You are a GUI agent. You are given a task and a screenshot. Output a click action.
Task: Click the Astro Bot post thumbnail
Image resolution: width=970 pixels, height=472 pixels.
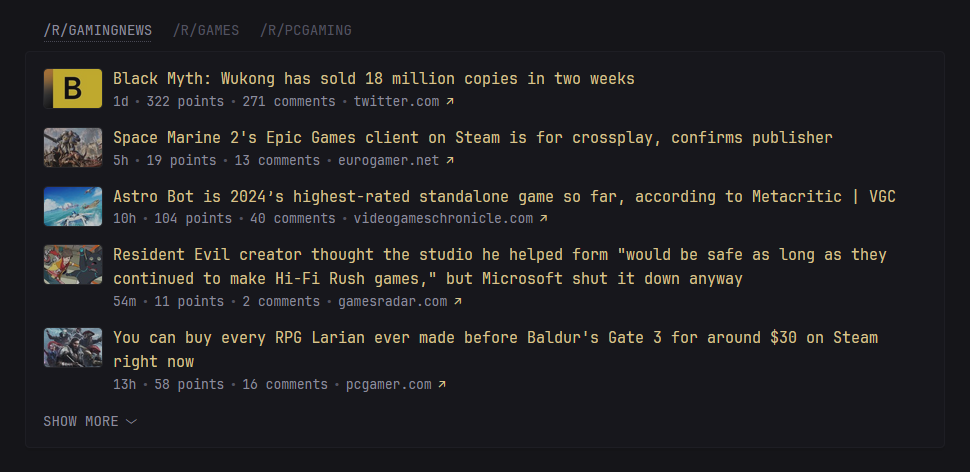click(x=73, y=206)
